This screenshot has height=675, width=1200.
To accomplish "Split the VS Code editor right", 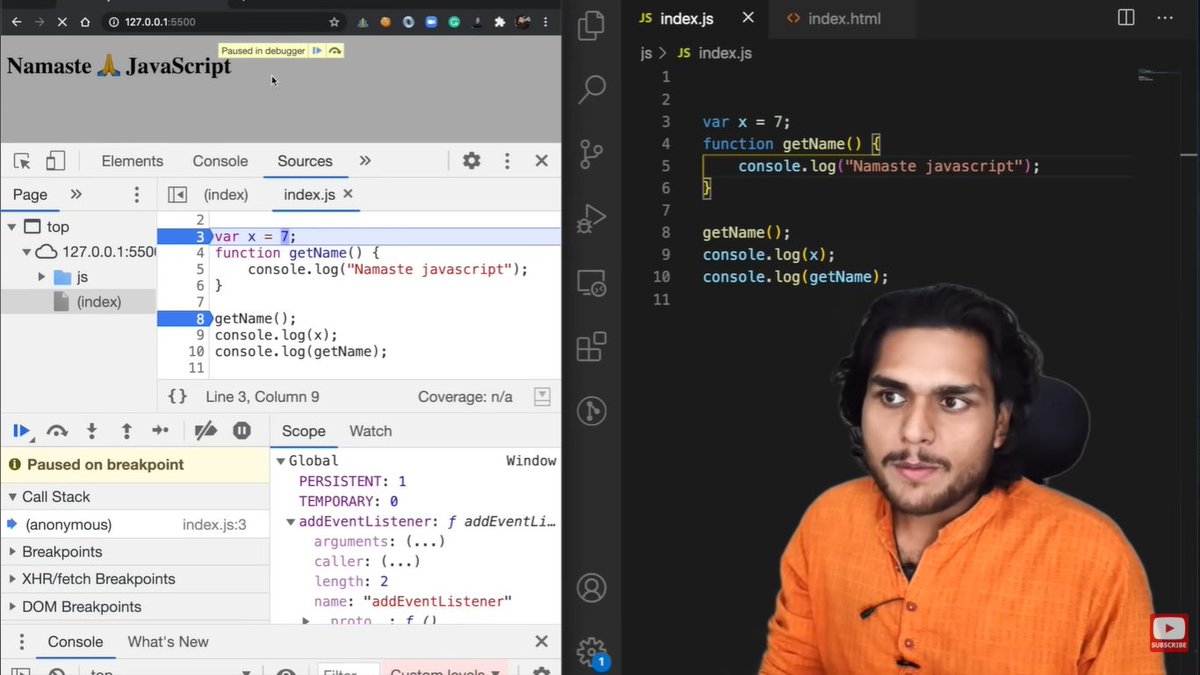I will click(1126, 18).
